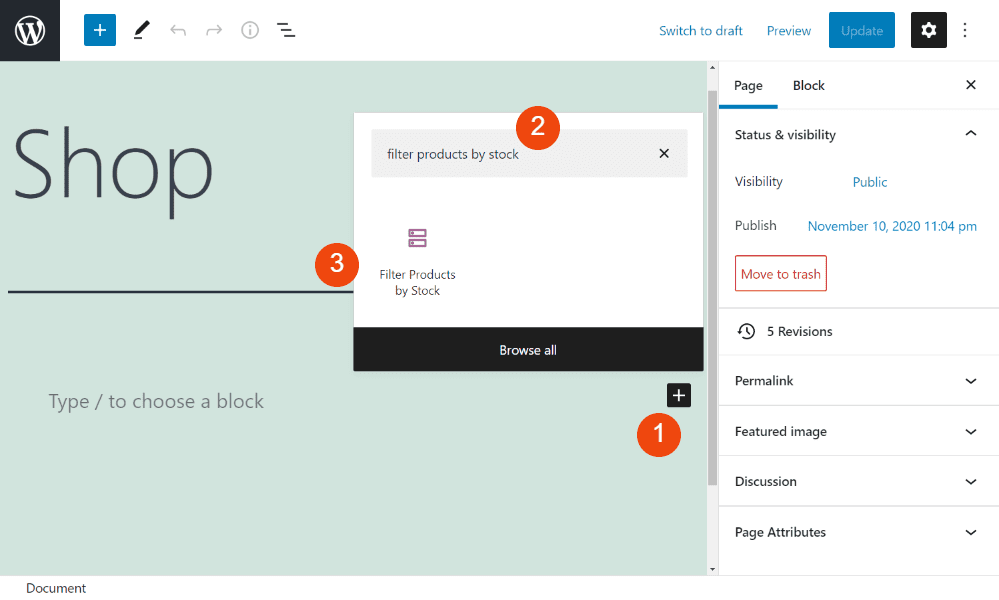
Task: Open the 5 Revisions history
Action: (800, 331)
